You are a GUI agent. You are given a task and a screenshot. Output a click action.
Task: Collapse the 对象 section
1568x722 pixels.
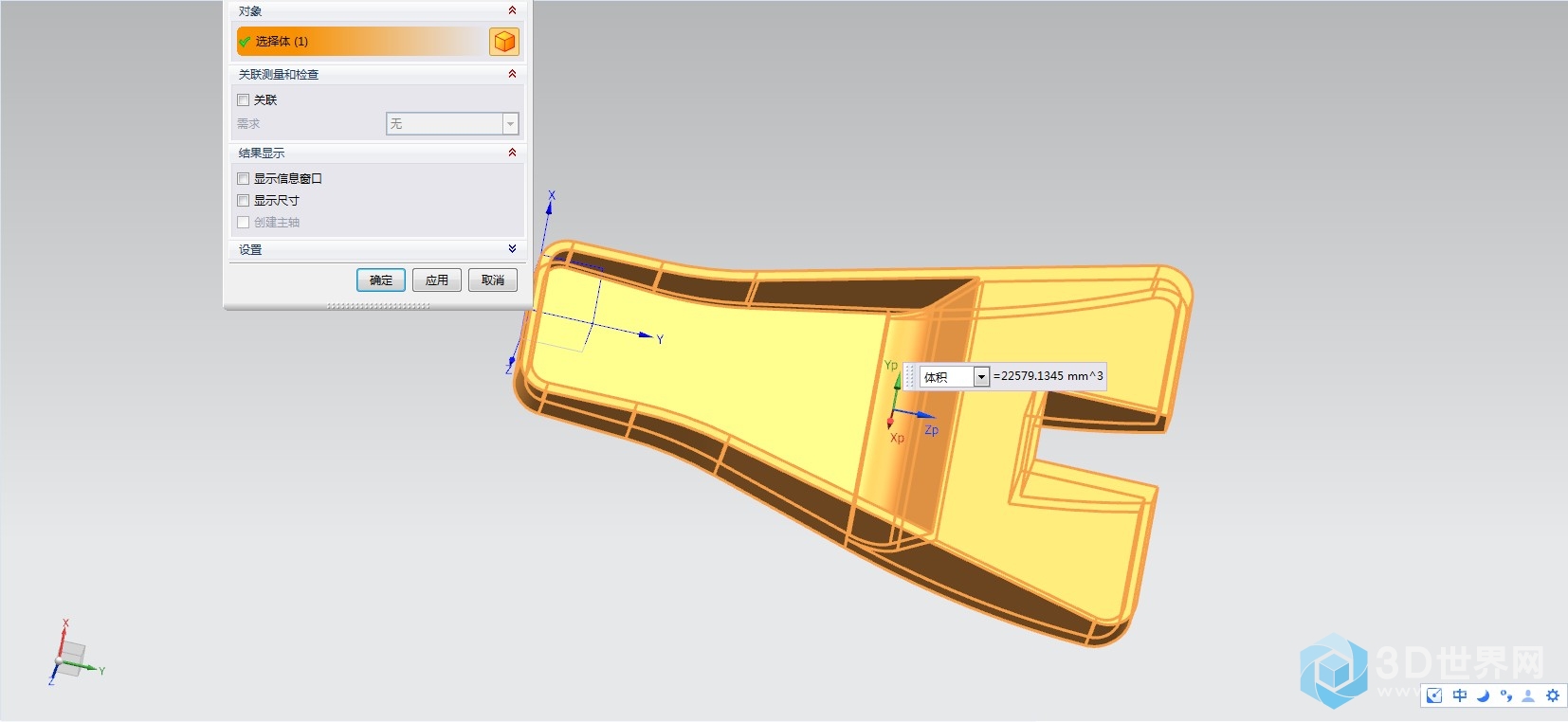pyautogui.click(x=512, y=10)
